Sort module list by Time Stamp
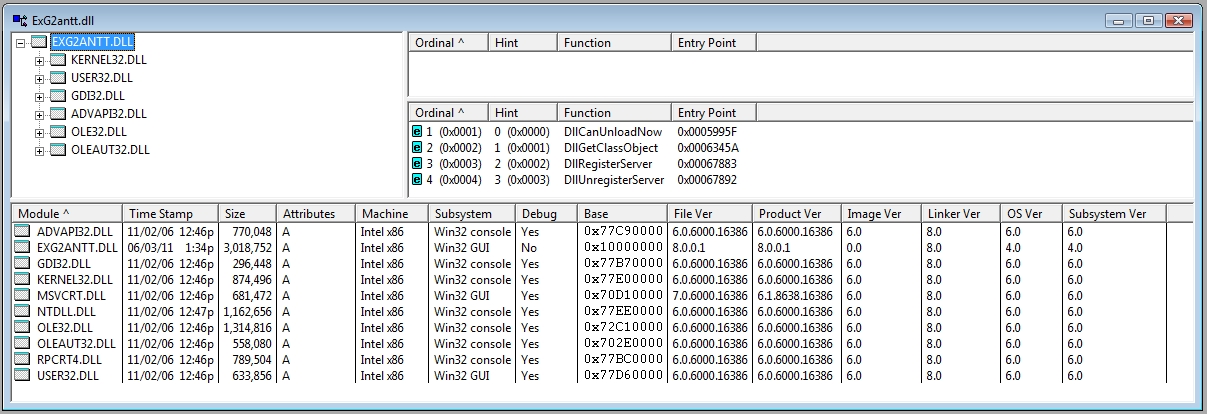1207x414 pixels. tap(171, 214)
